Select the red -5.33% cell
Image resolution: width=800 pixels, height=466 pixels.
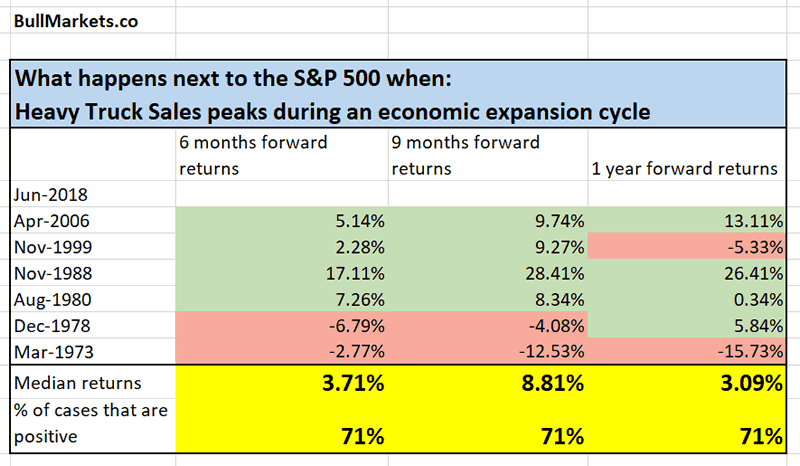pos(689,239)
